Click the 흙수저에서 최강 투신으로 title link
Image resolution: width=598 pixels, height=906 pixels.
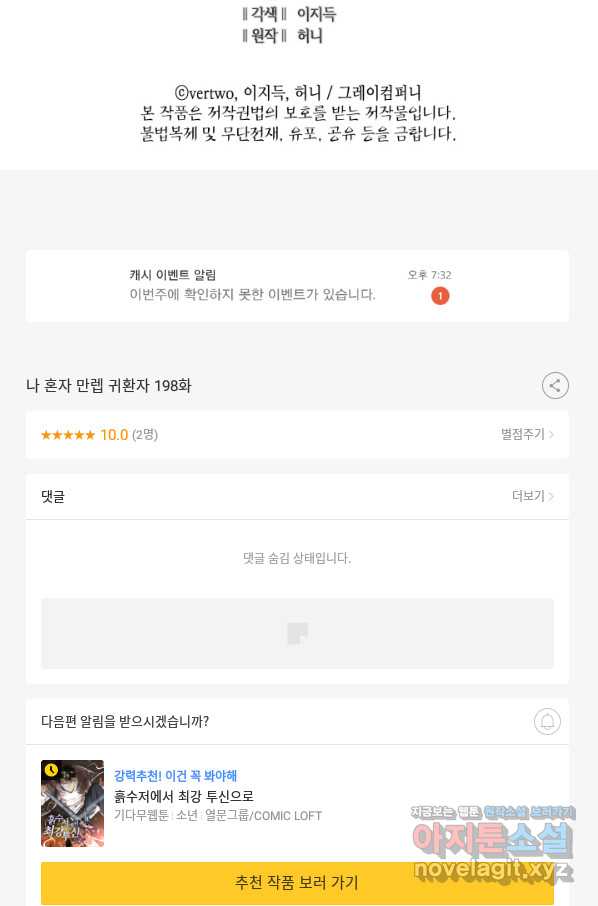coord(184,796)
